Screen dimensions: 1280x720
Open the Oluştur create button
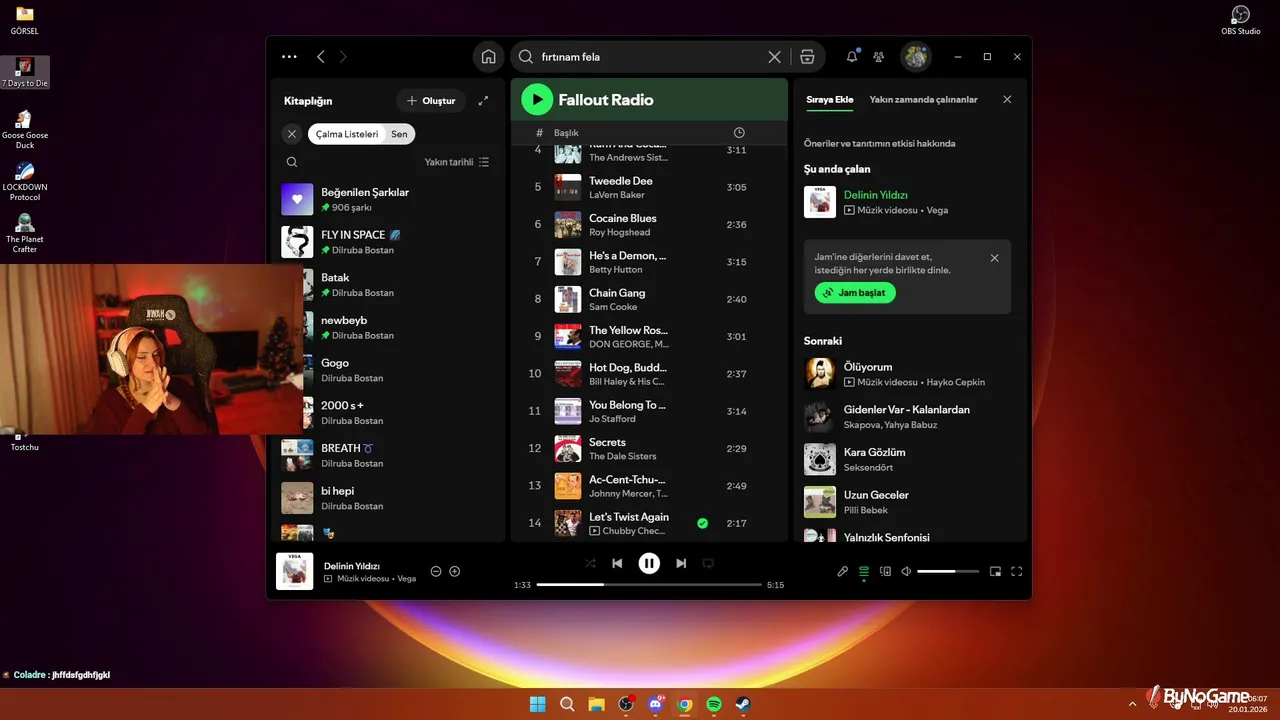coord(431,101)
